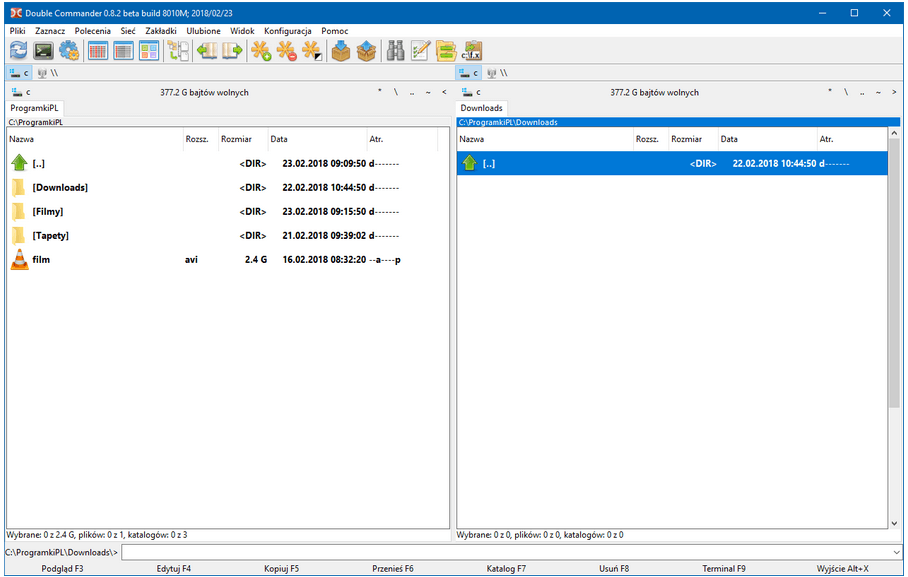Sort left panel by Data column header
The image size is (908, 577).
click(317, 139)
